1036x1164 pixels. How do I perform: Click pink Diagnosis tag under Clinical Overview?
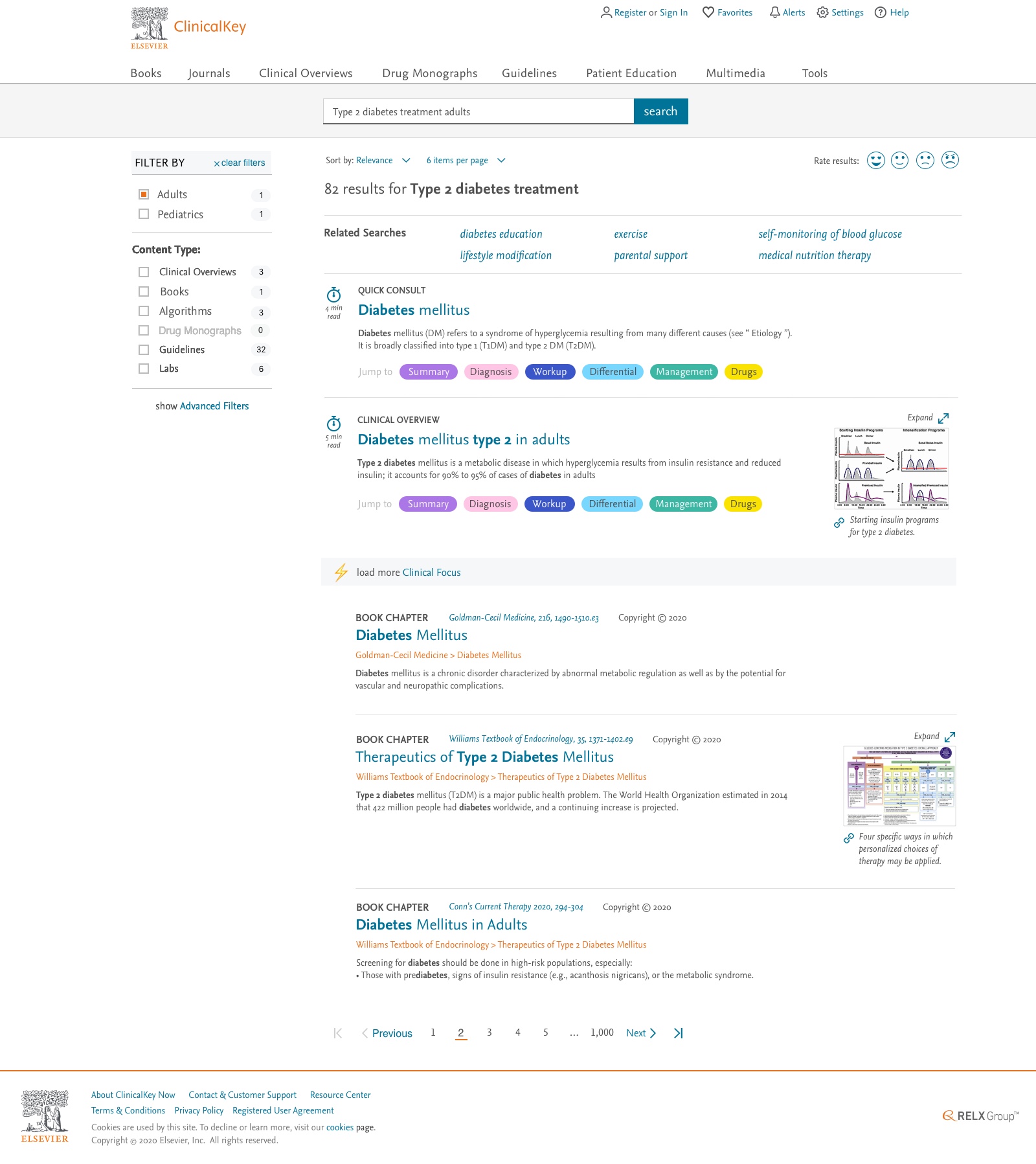tap(490, 504)
